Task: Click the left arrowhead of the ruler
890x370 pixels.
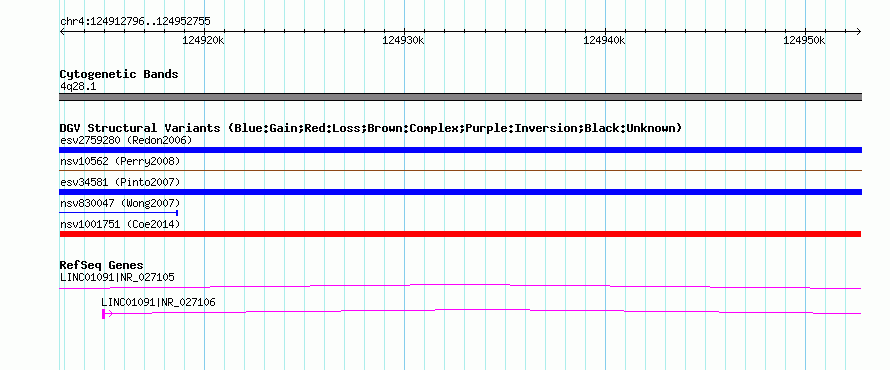Action: click(x=62, y=31)
